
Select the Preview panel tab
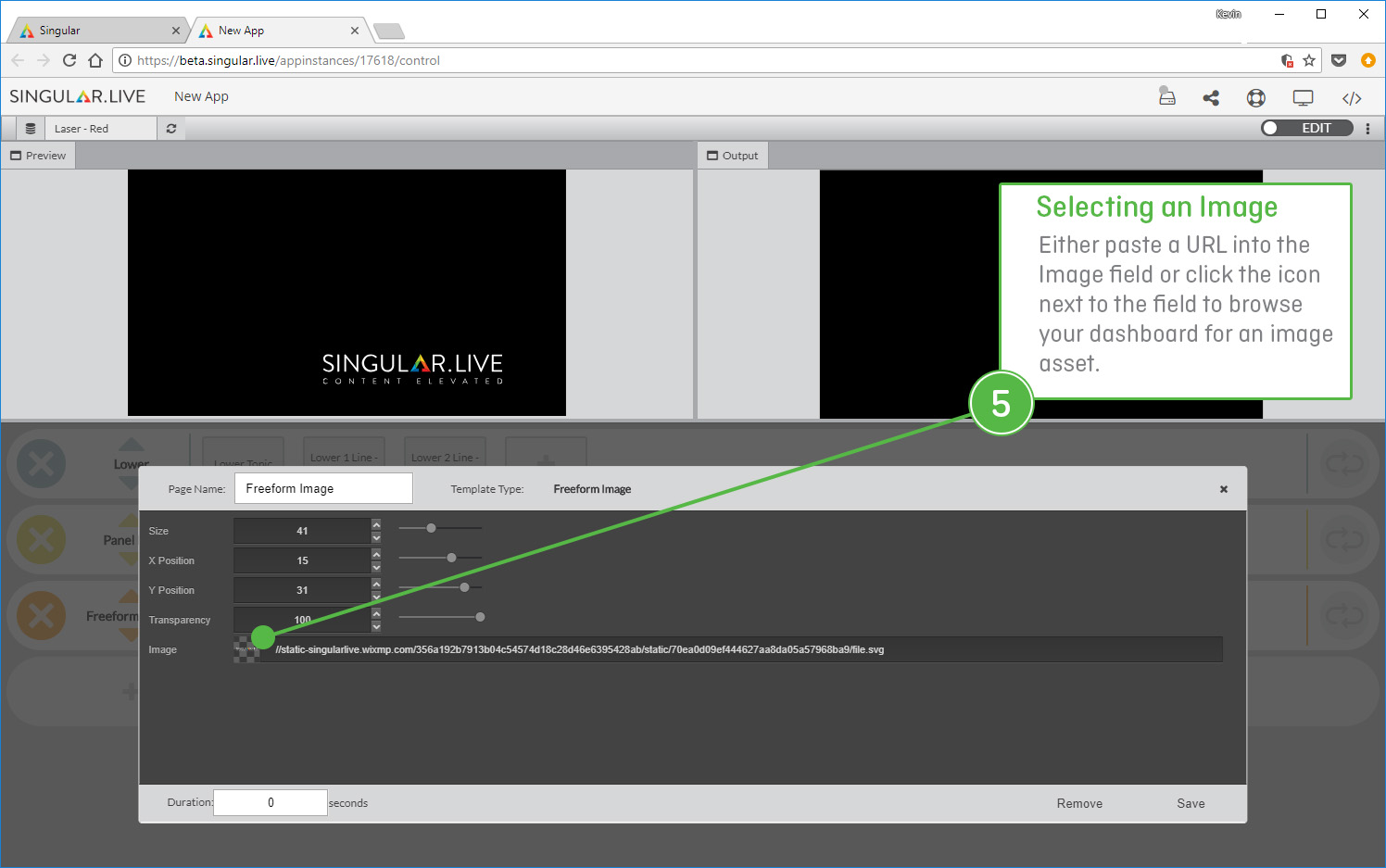click(x=38, y=156)
